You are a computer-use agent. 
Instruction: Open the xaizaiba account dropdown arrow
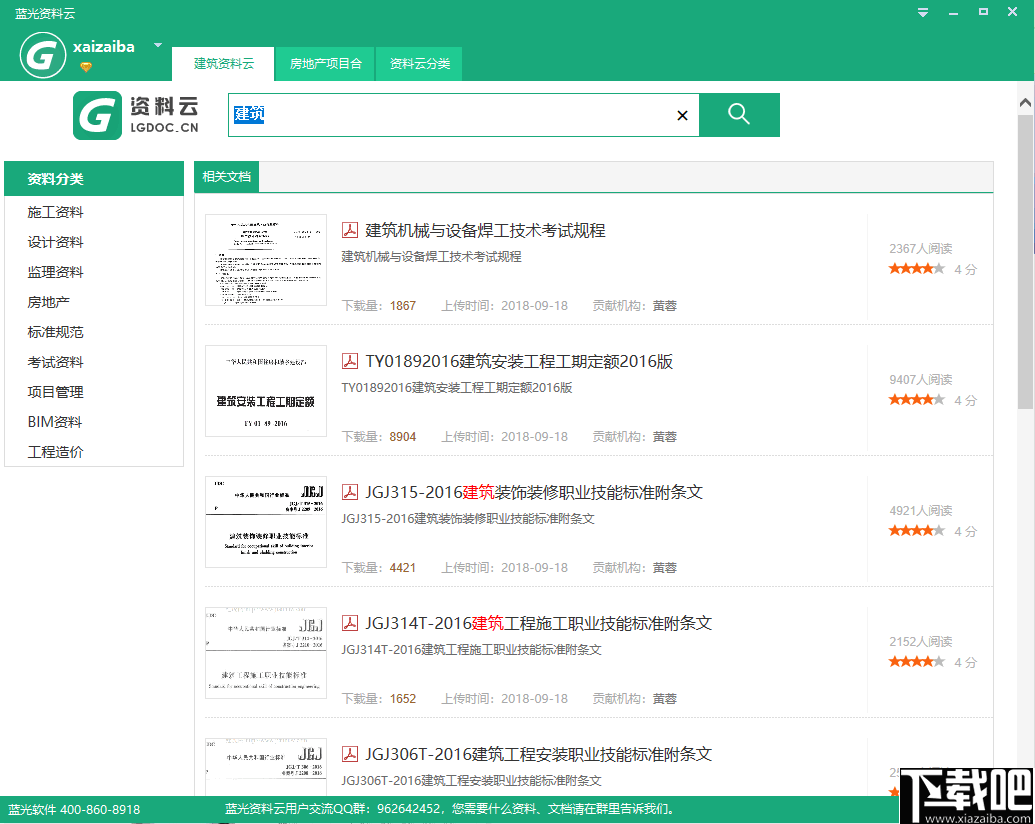(156, 45)
